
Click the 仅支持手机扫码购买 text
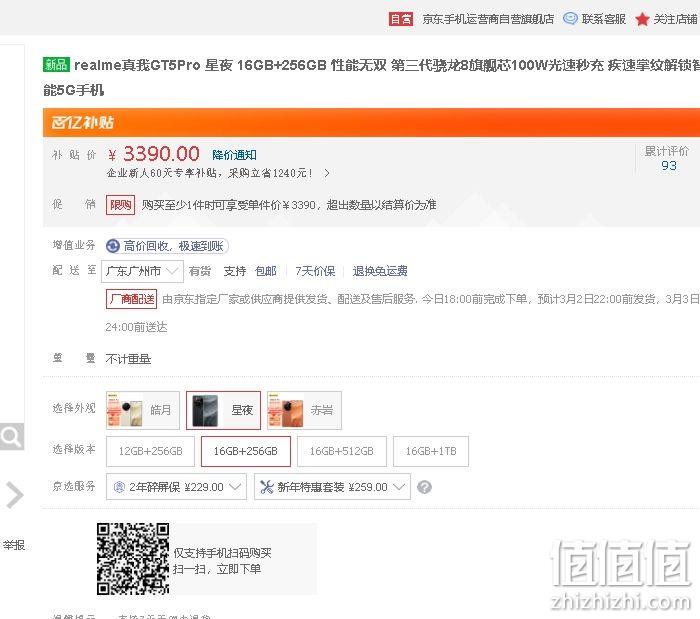tap(222, 553)
